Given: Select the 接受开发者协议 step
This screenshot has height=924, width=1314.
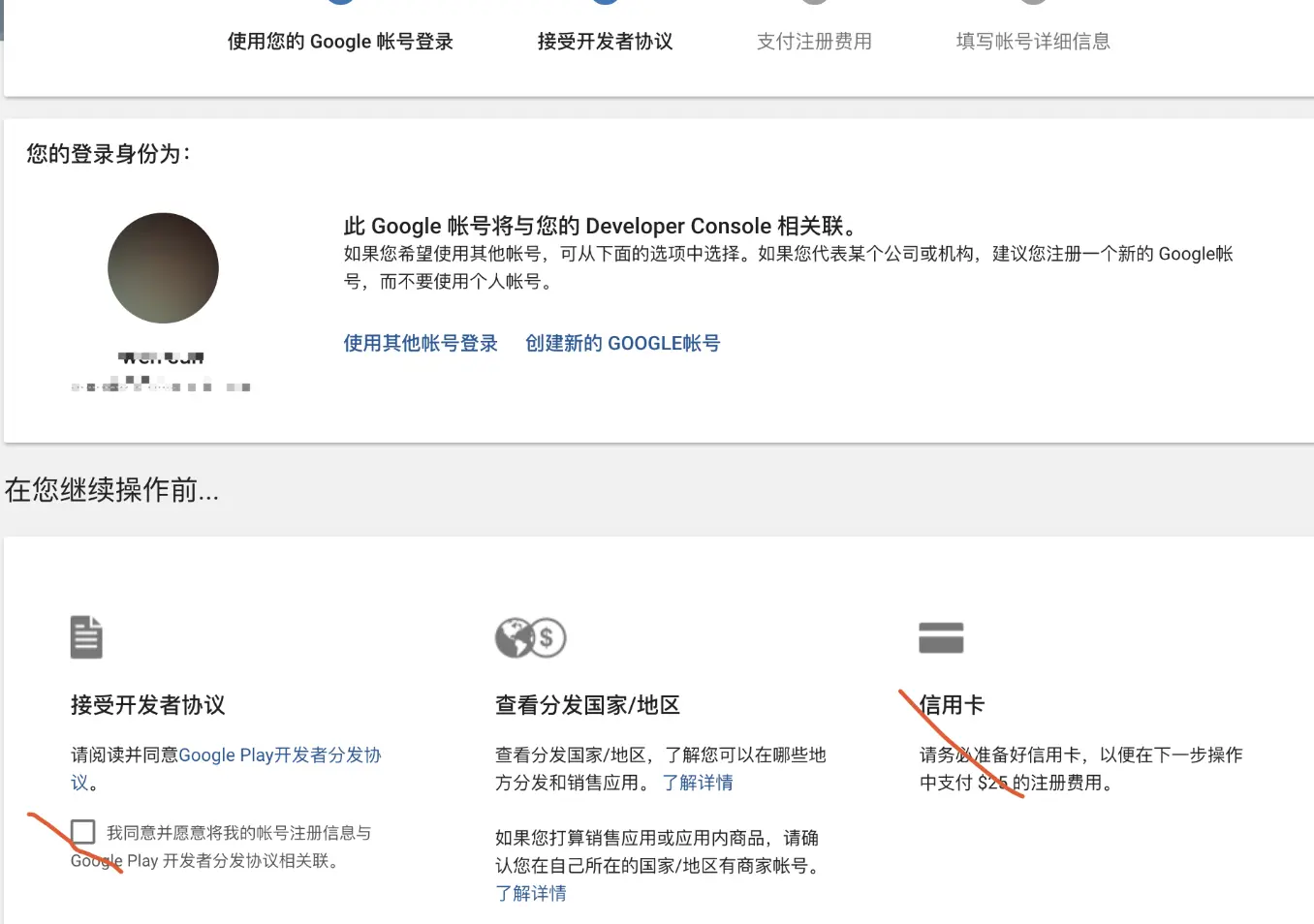Looking at the screenshot, I should [x=606, y=42].
